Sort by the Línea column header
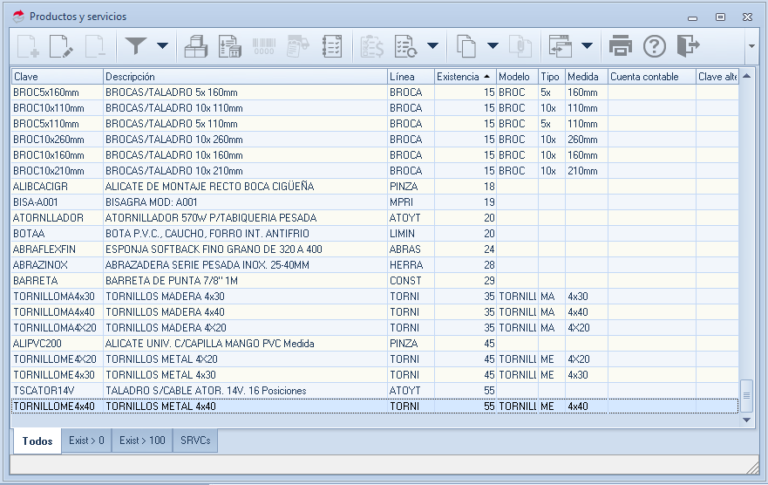 tap(411, 77)
